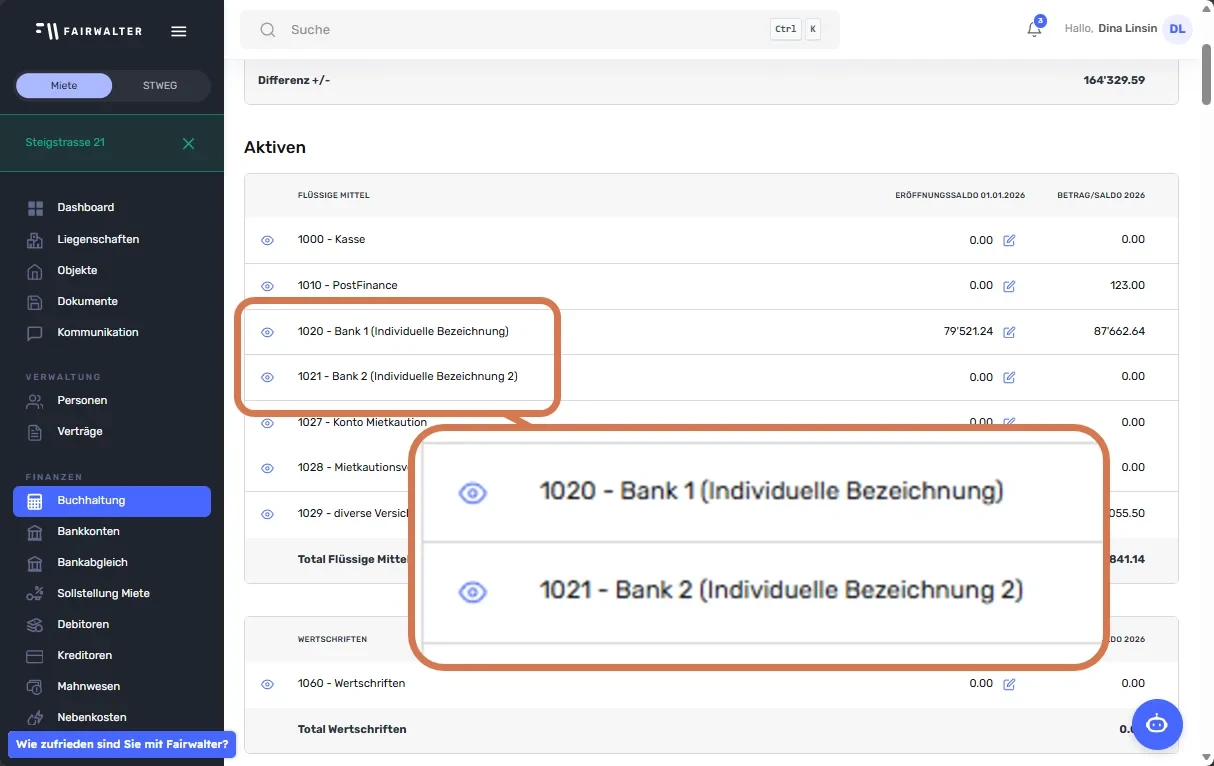This screenshot has width=1214, height=766.
Task: Click the search magnifier icon
Action: tap(268, 30)
